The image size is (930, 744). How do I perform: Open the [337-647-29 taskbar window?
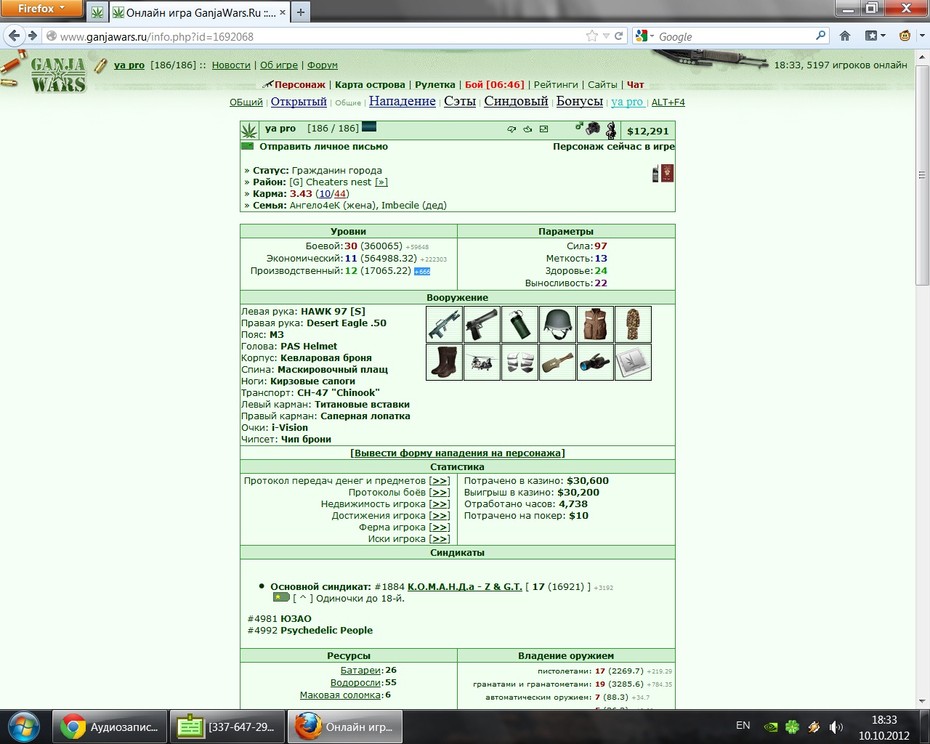(227, 726)
